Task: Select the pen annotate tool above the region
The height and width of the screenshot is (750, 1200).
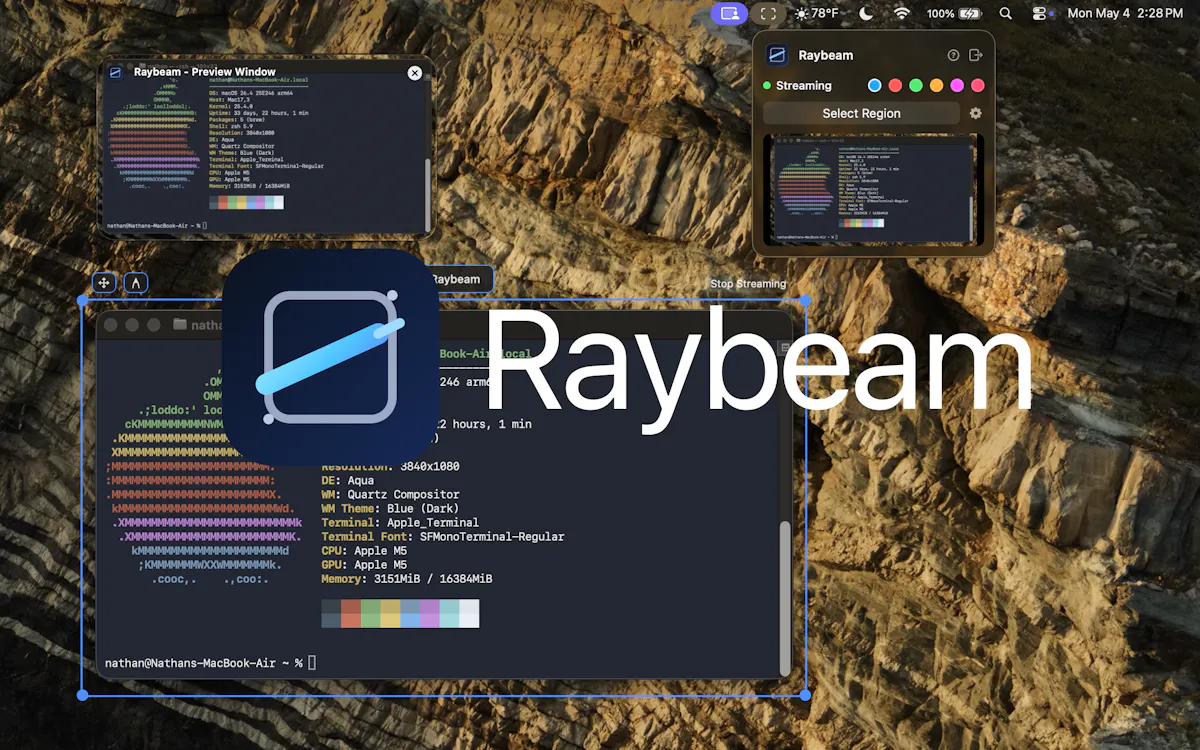Action: 135,283
